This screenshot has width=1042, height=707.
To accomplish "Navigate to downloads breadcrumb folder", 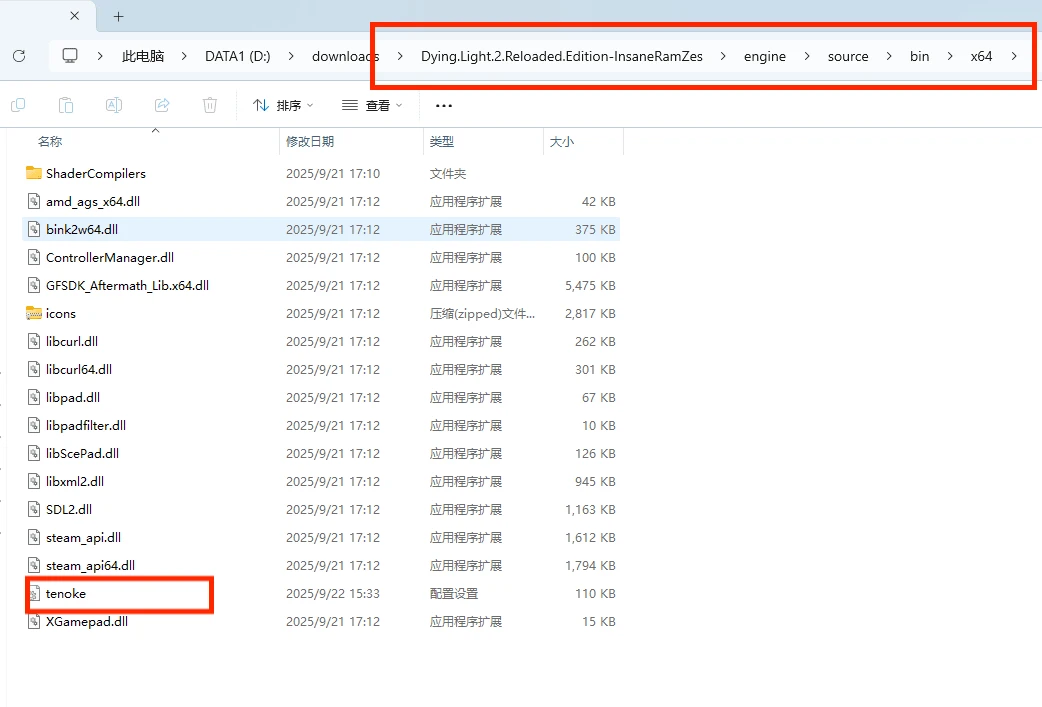I will [346, 56].
